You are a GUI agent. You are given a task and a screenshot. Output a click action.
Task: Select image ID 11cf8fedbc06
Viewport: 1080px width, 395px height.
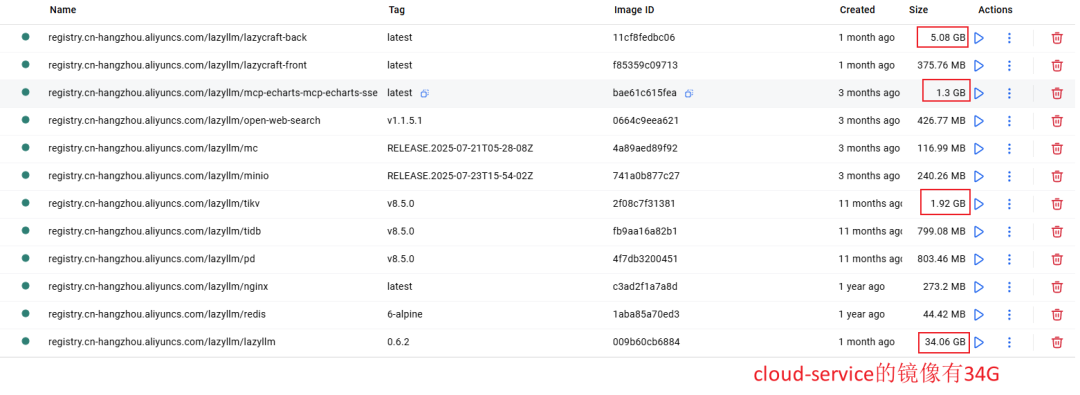pyautogui.click(x=644, y=37)
